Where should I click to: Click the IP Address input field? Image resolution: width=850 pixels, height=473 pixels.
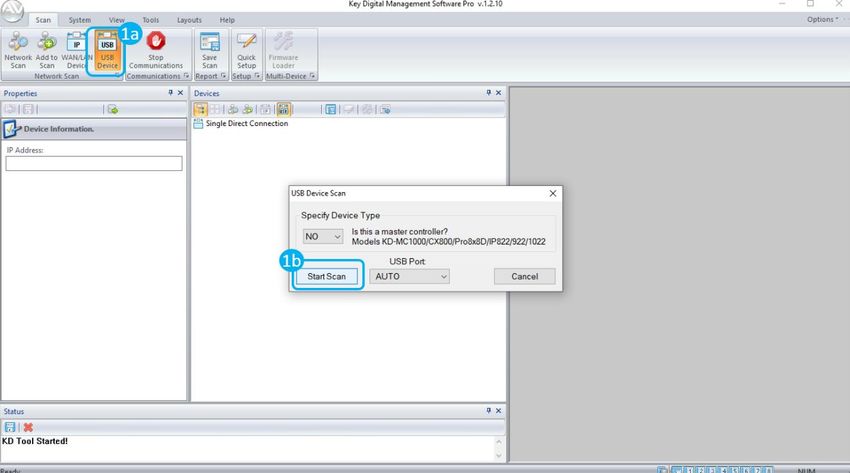tap(94, 164)
